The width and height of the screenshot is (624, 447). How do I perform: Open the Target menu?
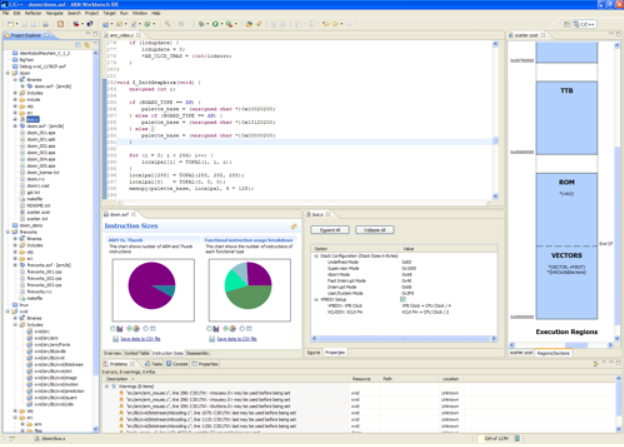coord(109,13)
